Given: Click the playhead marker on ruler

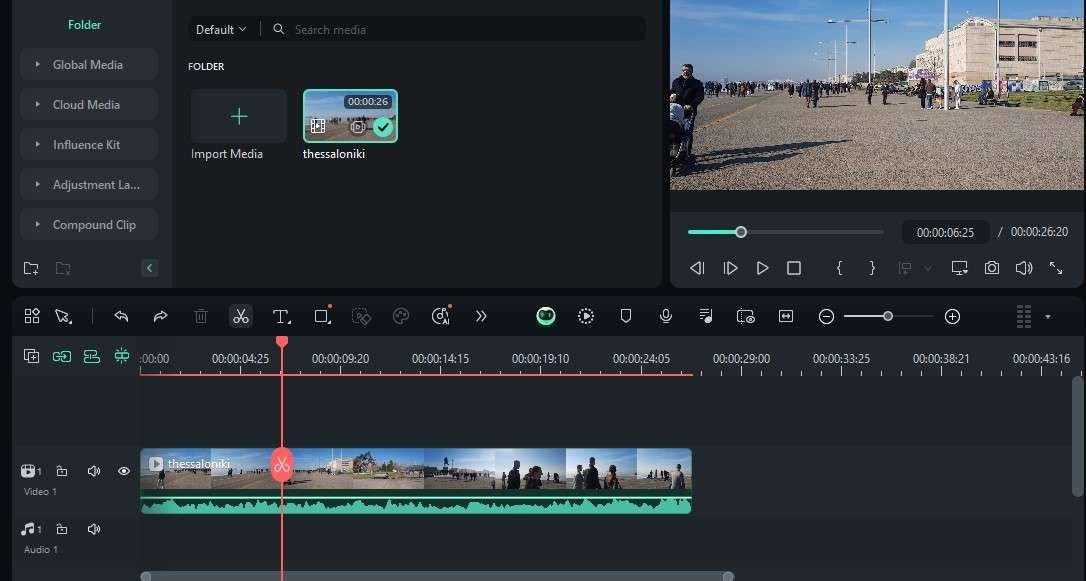Looking at the screenshot, I should click(282, 342).
